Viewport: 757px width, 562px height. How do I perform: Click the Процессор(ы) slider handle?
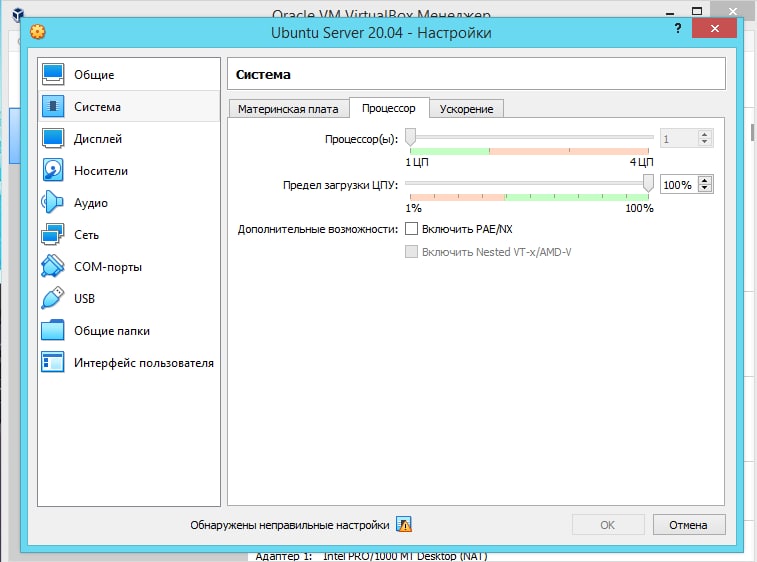pyautogui.click(x=410, y=137)
